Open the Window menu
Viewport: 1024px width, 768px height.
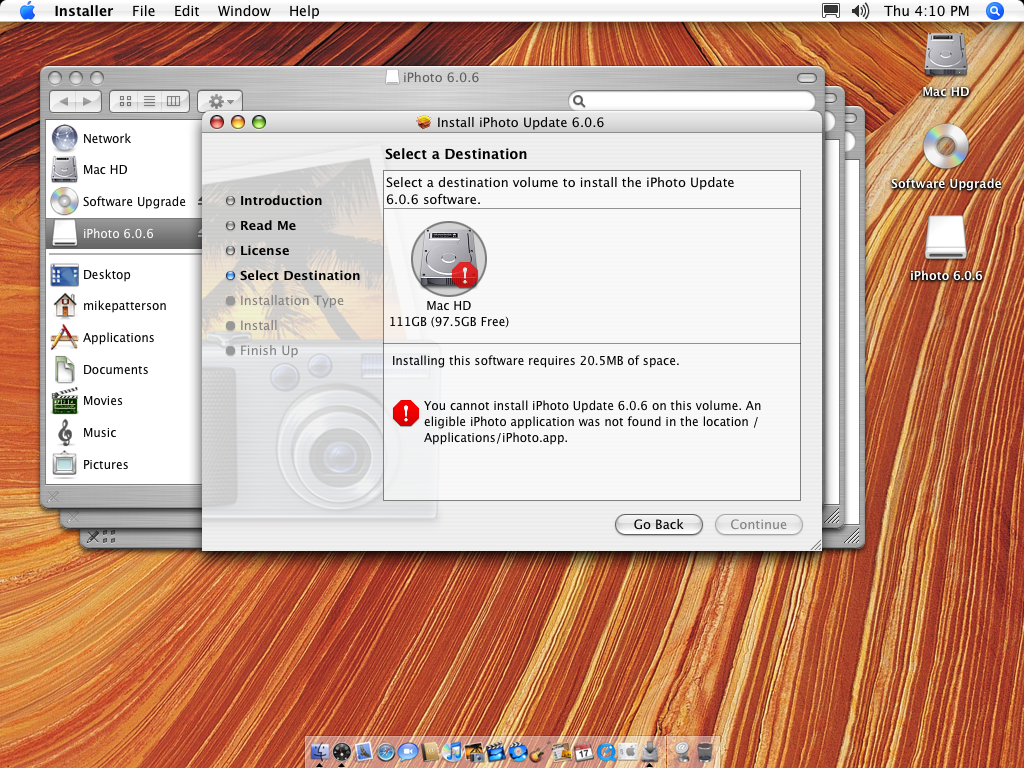pyautogui.click(x=244, y=11)
